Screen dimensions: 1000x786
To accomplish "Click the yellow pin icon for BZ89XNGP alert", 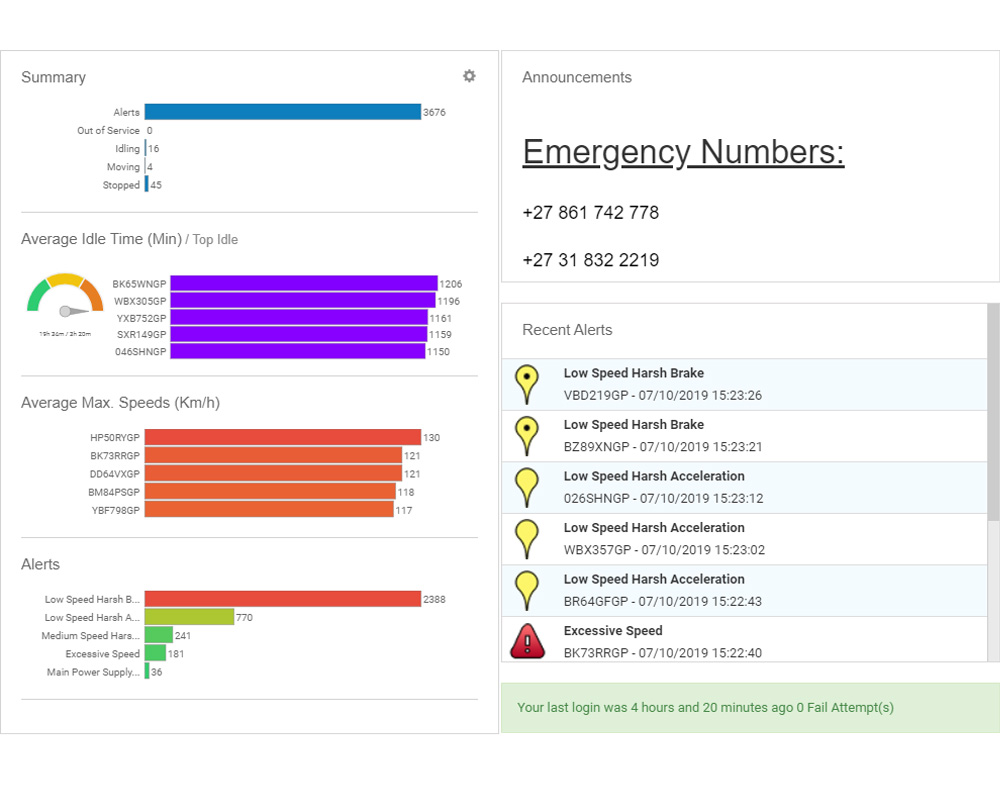I will 526,435.
